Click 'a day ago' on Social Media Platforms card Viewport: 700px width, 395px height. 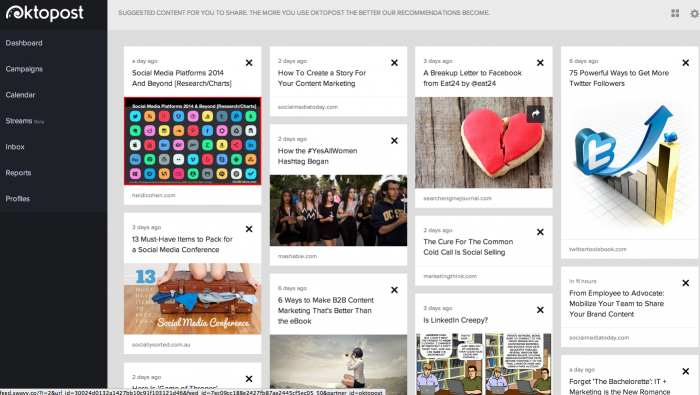coord(145,61)
